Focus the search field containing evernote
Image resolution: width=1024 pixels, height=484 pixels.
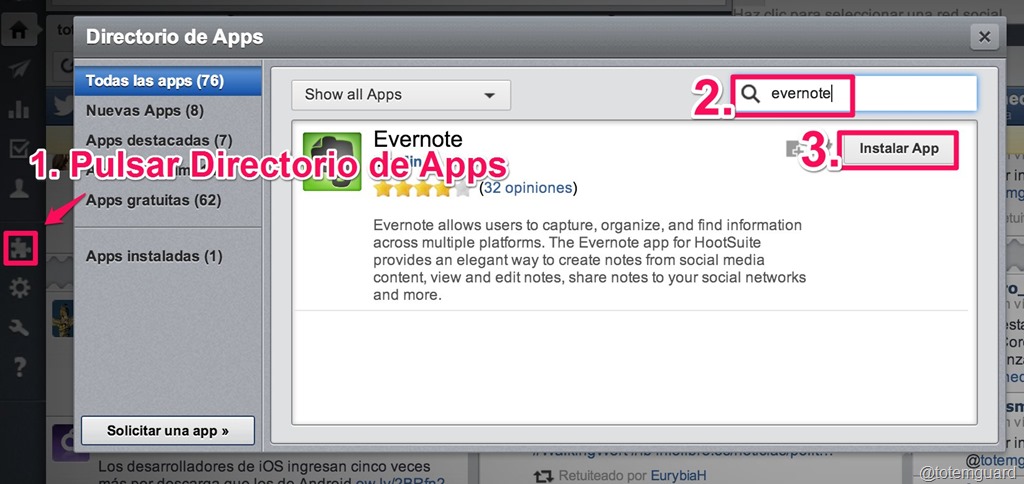pyautogui.click(x=856, y=94)
